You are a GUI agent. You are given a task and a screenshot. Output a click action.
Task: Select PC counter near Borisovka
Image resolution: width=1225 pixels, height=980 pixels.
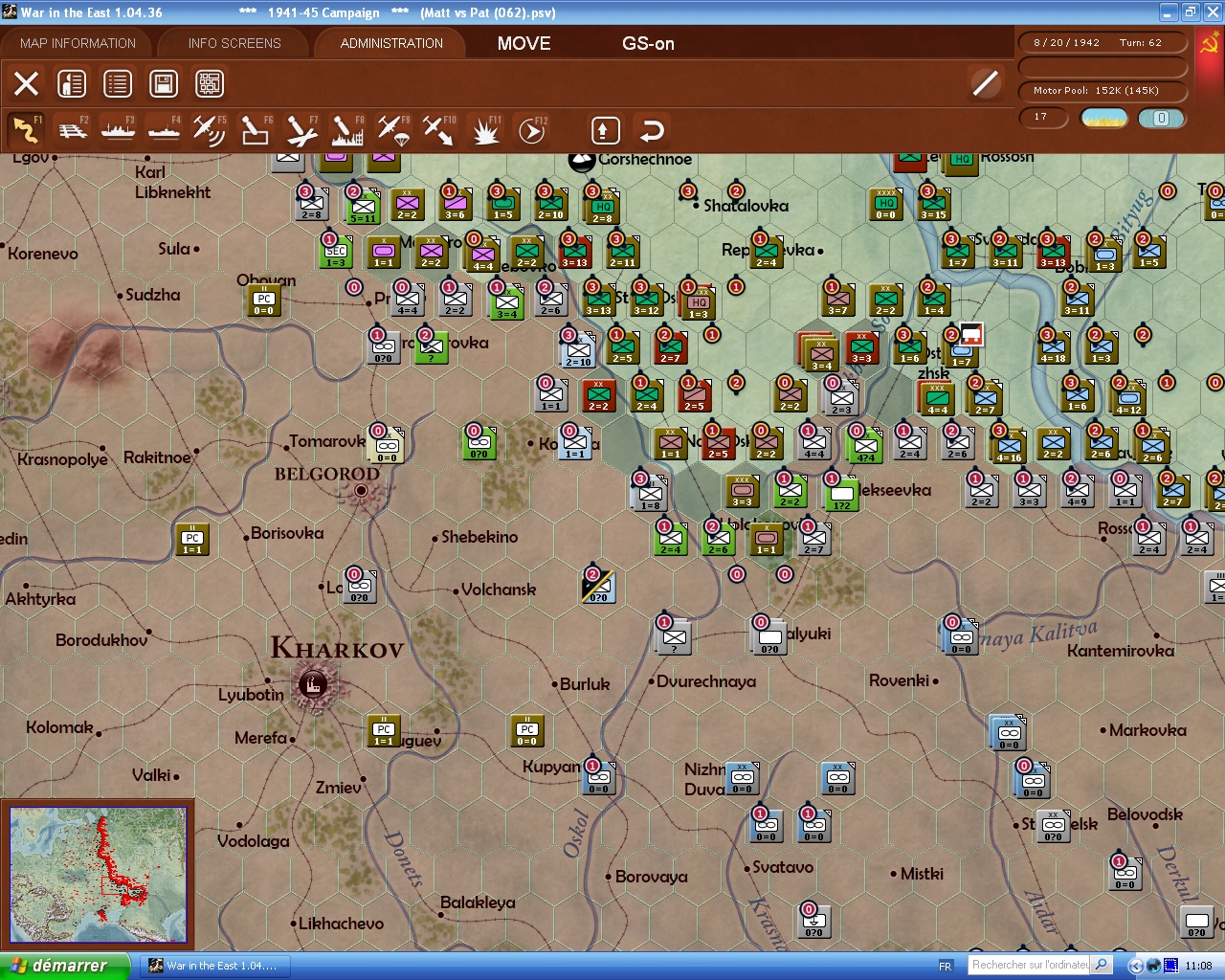pyautogui.click(x=192, y=540)
